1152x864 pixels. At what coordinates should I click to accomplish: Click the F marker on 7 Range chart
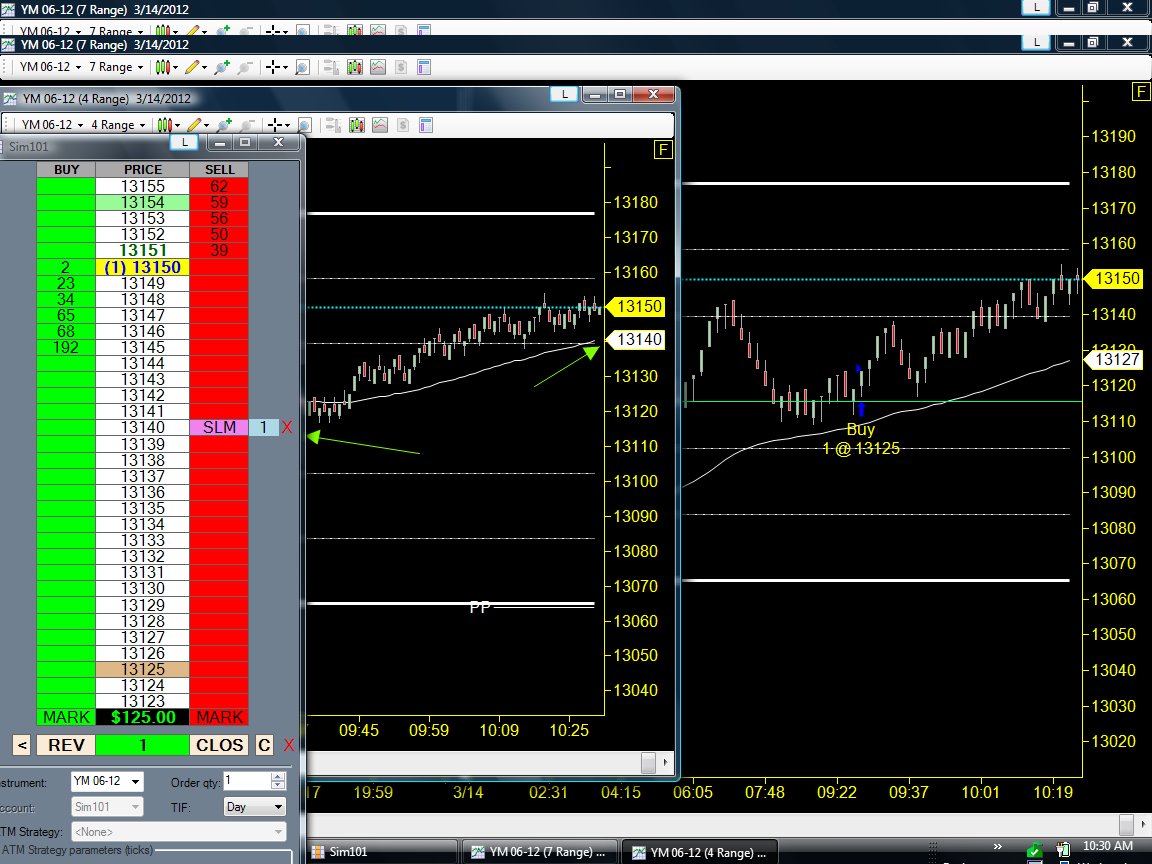coord(1140,92)
